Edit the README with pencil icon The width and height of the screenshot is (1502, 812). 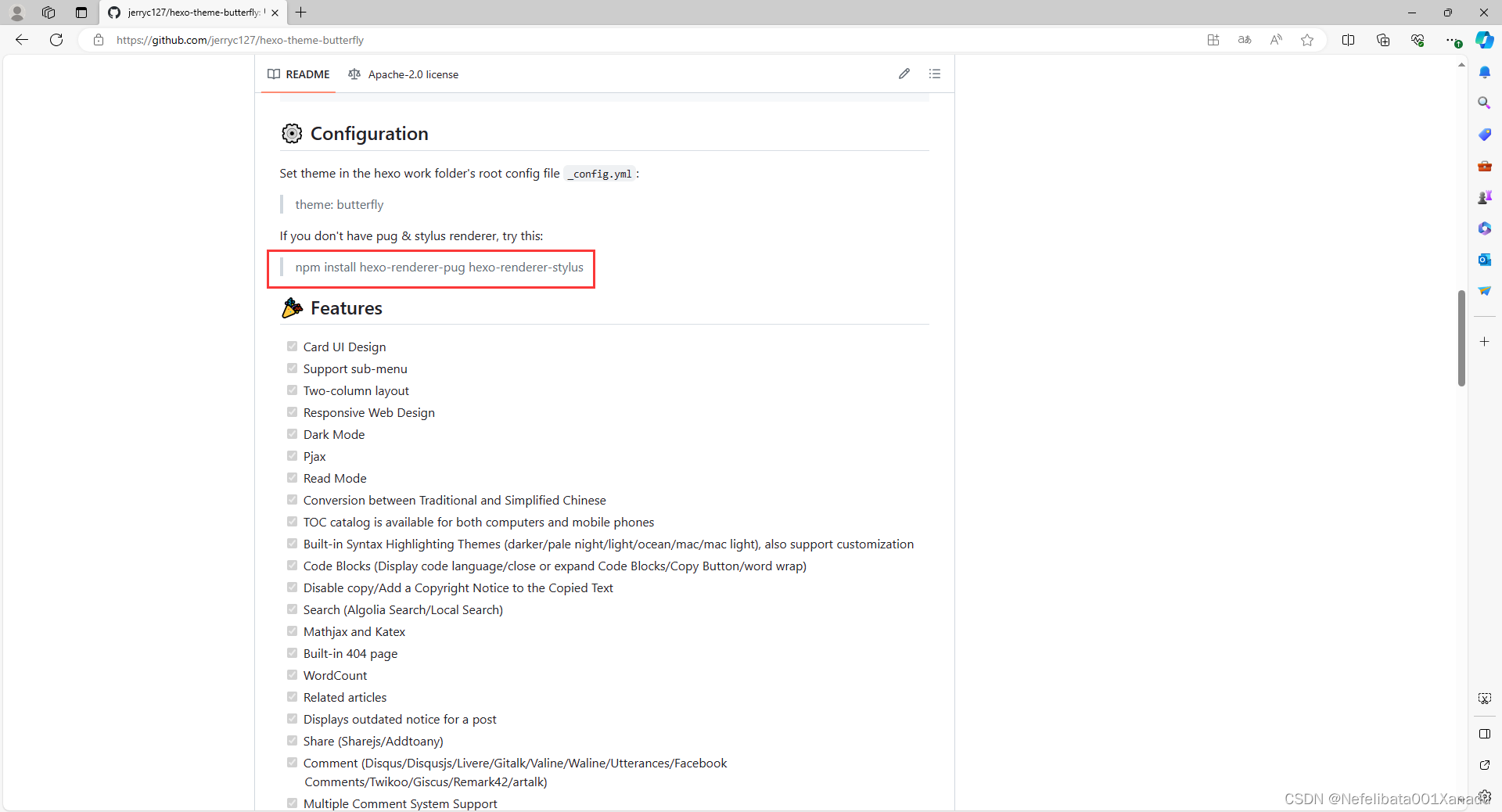pos(904,74)
